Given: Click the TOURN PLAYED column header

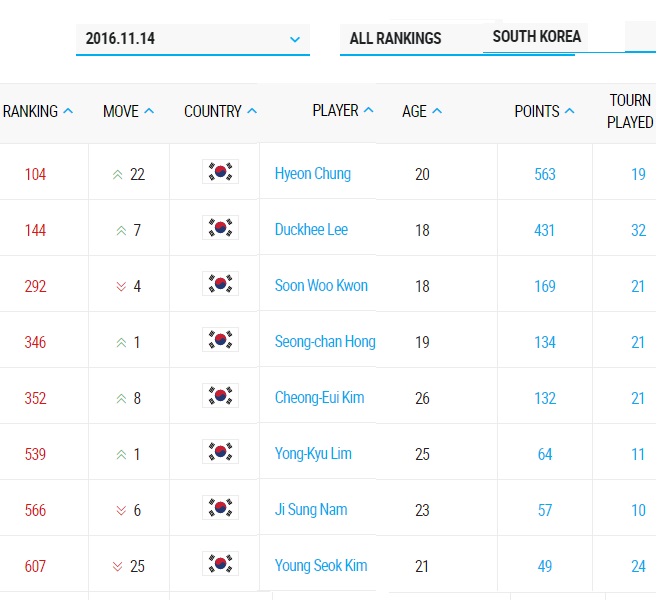Looking at the screenshot, I should 630,111.
